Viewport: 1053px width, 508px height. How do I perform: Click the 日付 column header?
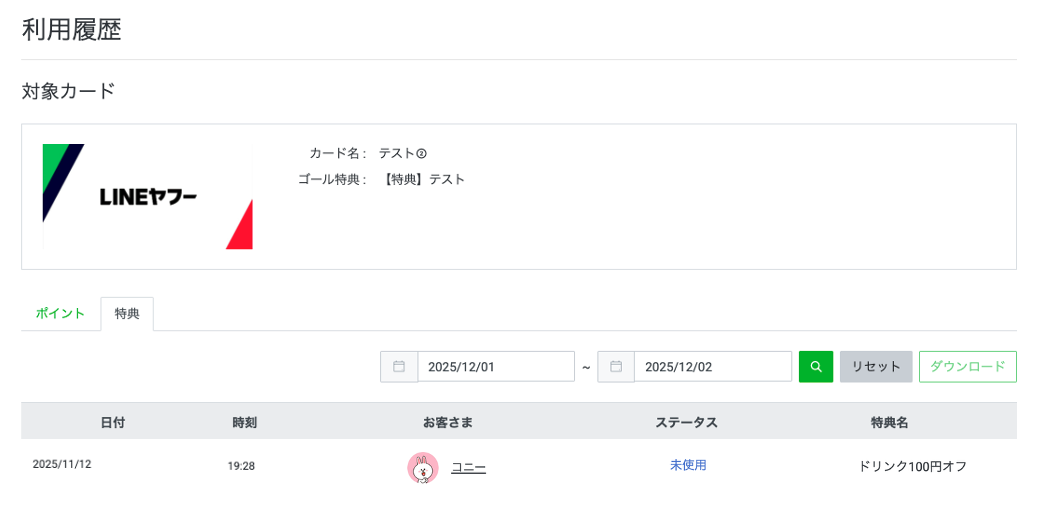(112, 422)
